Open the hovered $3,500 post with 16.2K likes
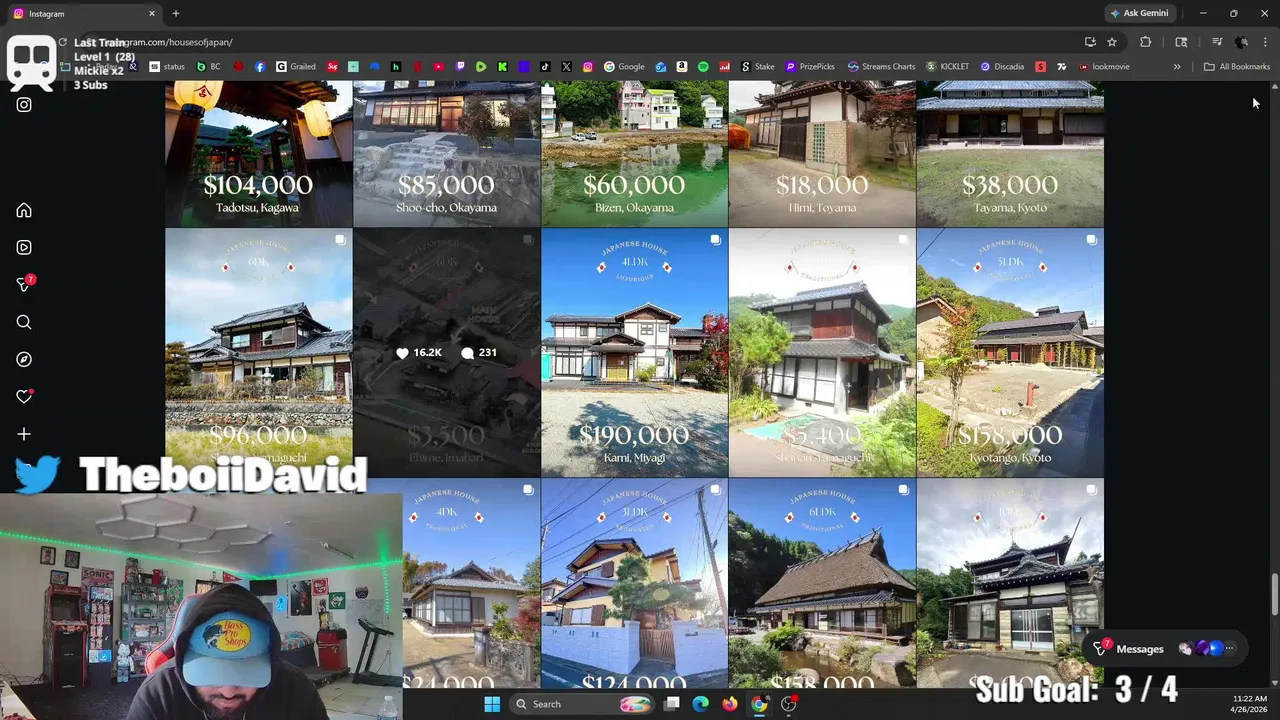The height and width of the screenshot is (720, 1280). click(446, 353)
